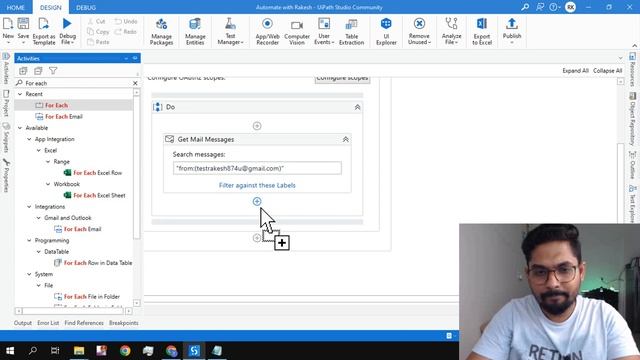Switch to the HOME tab
640x360 pixels.
[16, 7]
